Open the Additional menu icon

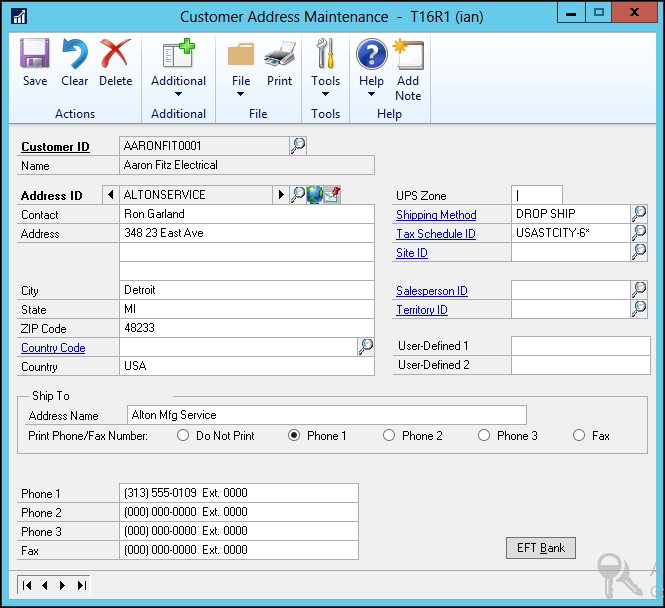click(178, 53)
